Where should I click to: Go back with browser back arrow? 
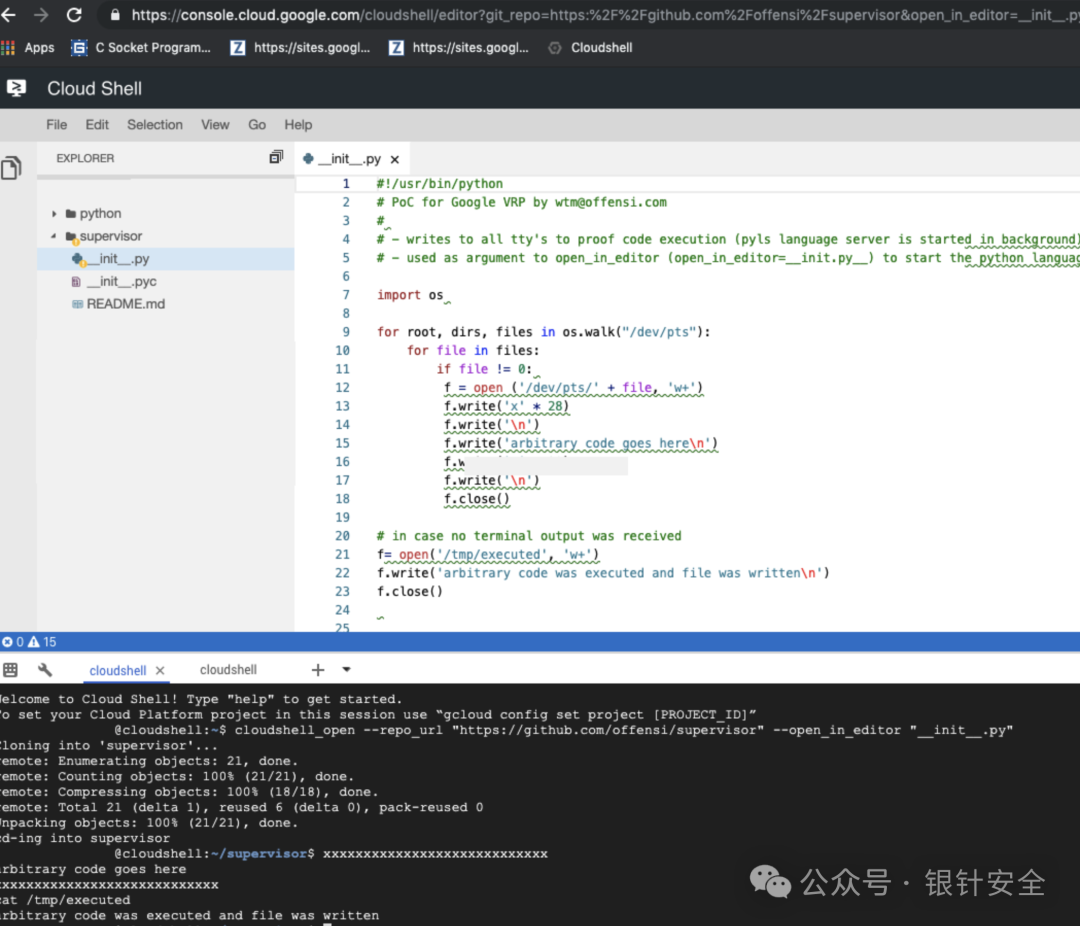point(8,14)
